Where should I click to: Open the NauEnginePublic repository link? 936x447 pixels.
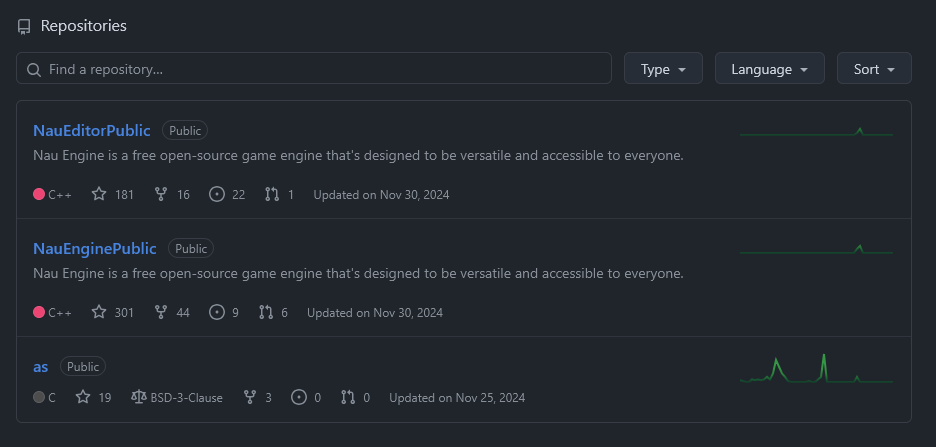click(95, 248)
